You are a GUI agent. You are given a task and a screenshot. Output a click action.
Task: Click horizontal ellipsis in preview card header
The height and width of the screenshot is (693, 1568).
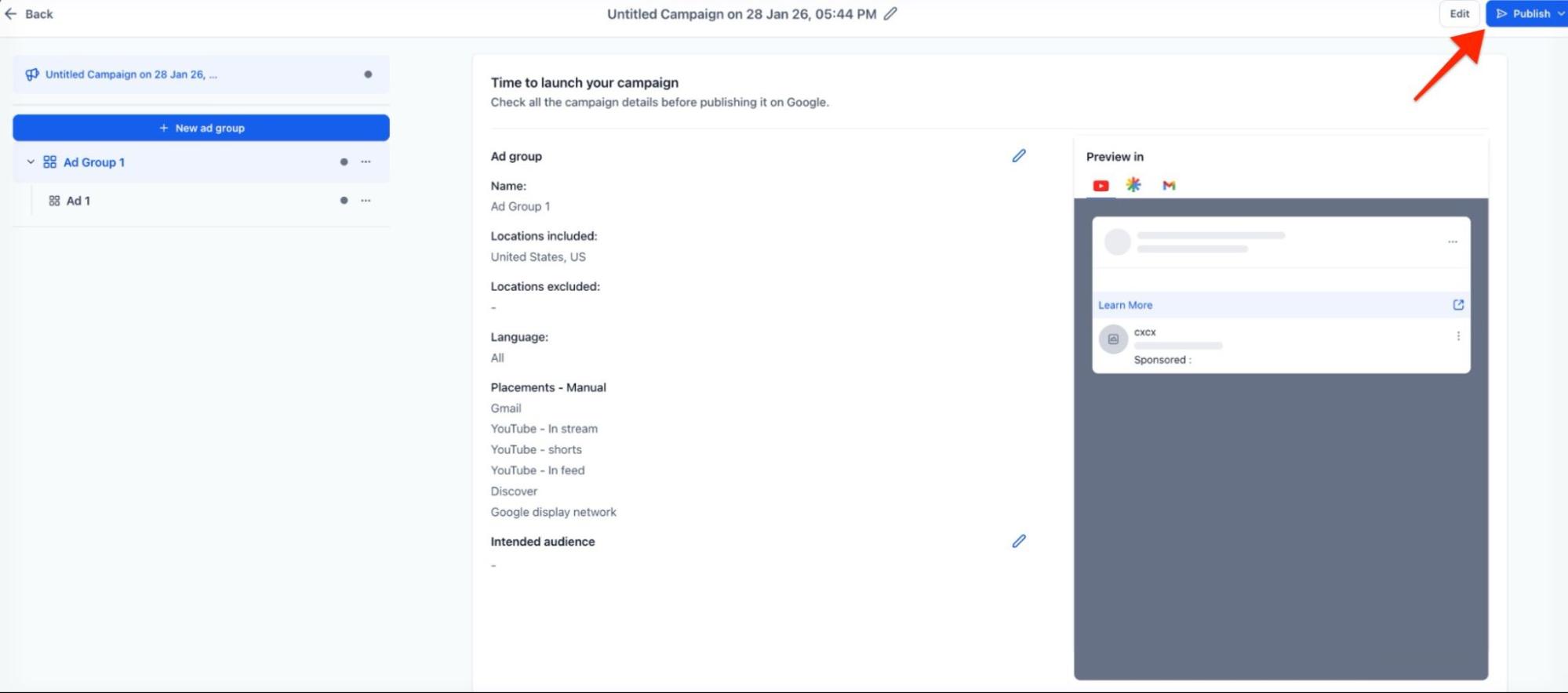(x=1452, y=242)
